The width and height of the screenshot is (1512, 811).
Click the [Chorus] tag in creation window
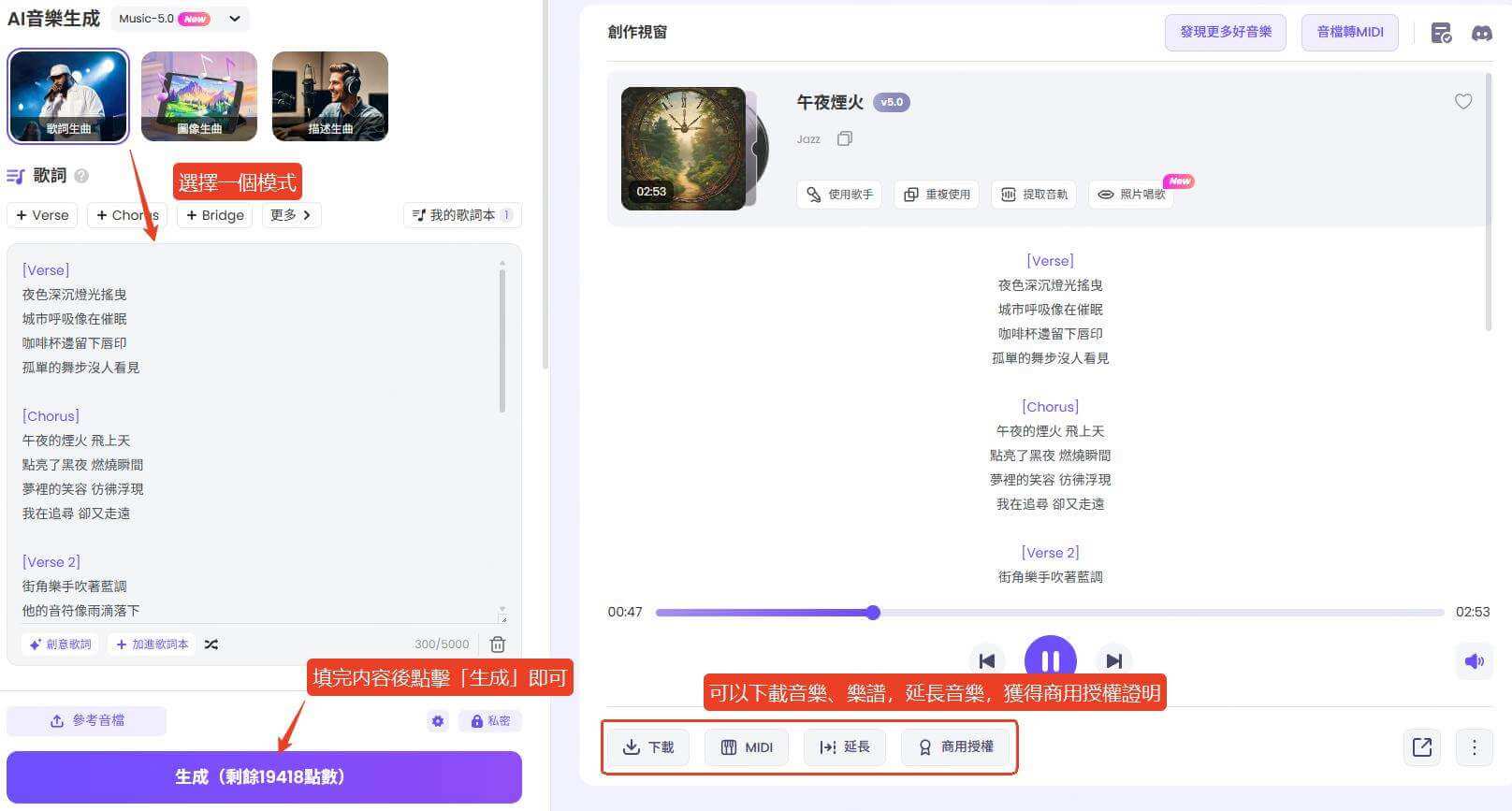point(1050,407)
